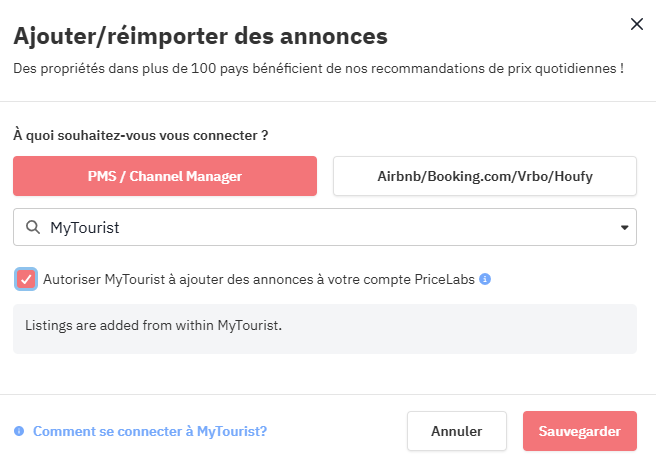Click the "À quoi souhaitez-vous vous connecter ?" label

pos(140,134)
